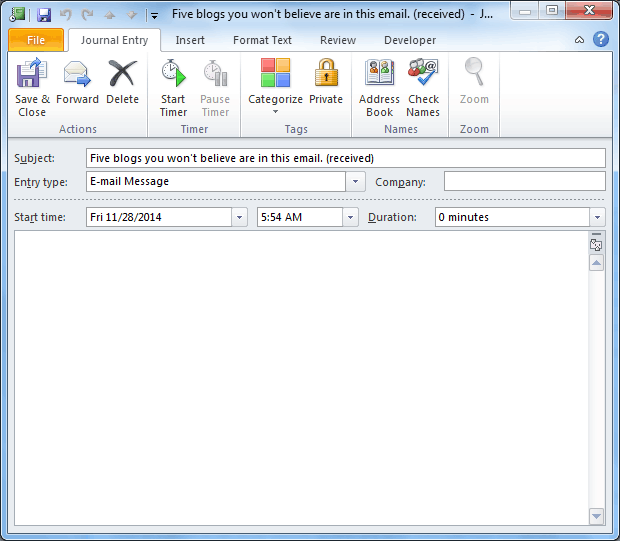Click the journal application icon in title bar
The width and height of the screenshot is (620, 541).
(17, 15)
